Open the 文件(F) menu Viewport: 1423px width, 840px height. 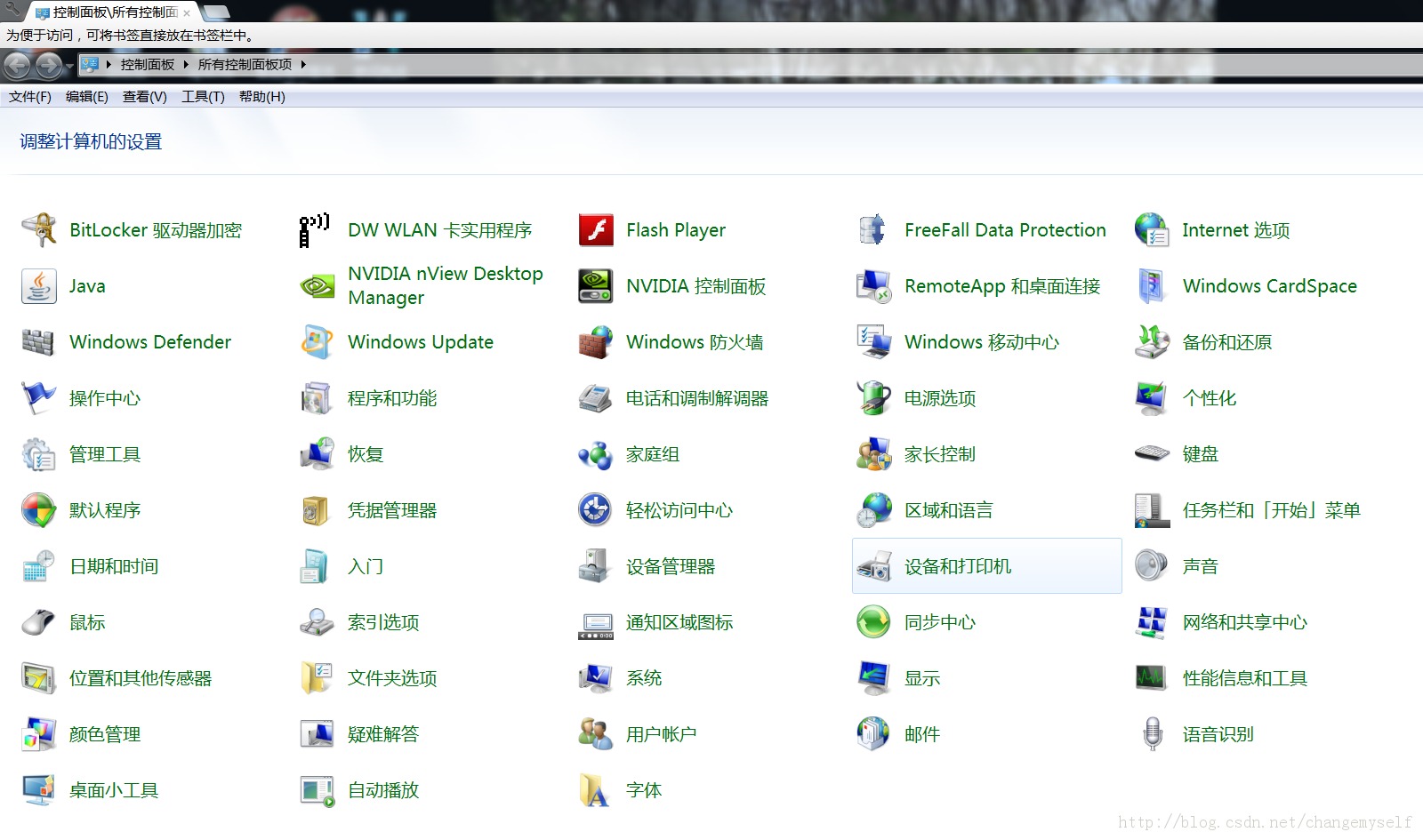click(x=30, y=97)
